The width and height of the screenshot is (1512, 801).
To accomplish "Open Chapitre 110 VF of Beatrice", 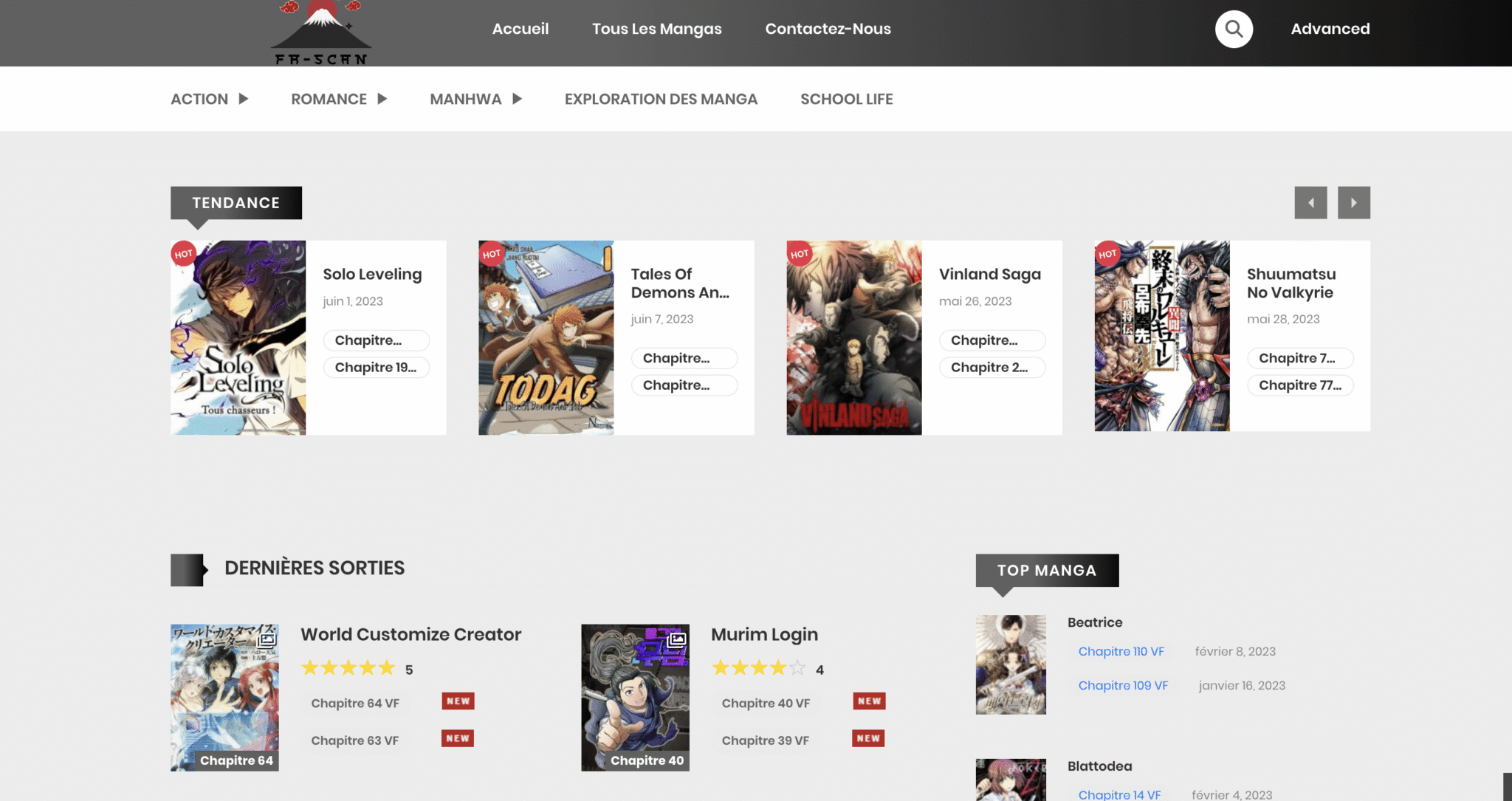I will (x=1121, y=651).
